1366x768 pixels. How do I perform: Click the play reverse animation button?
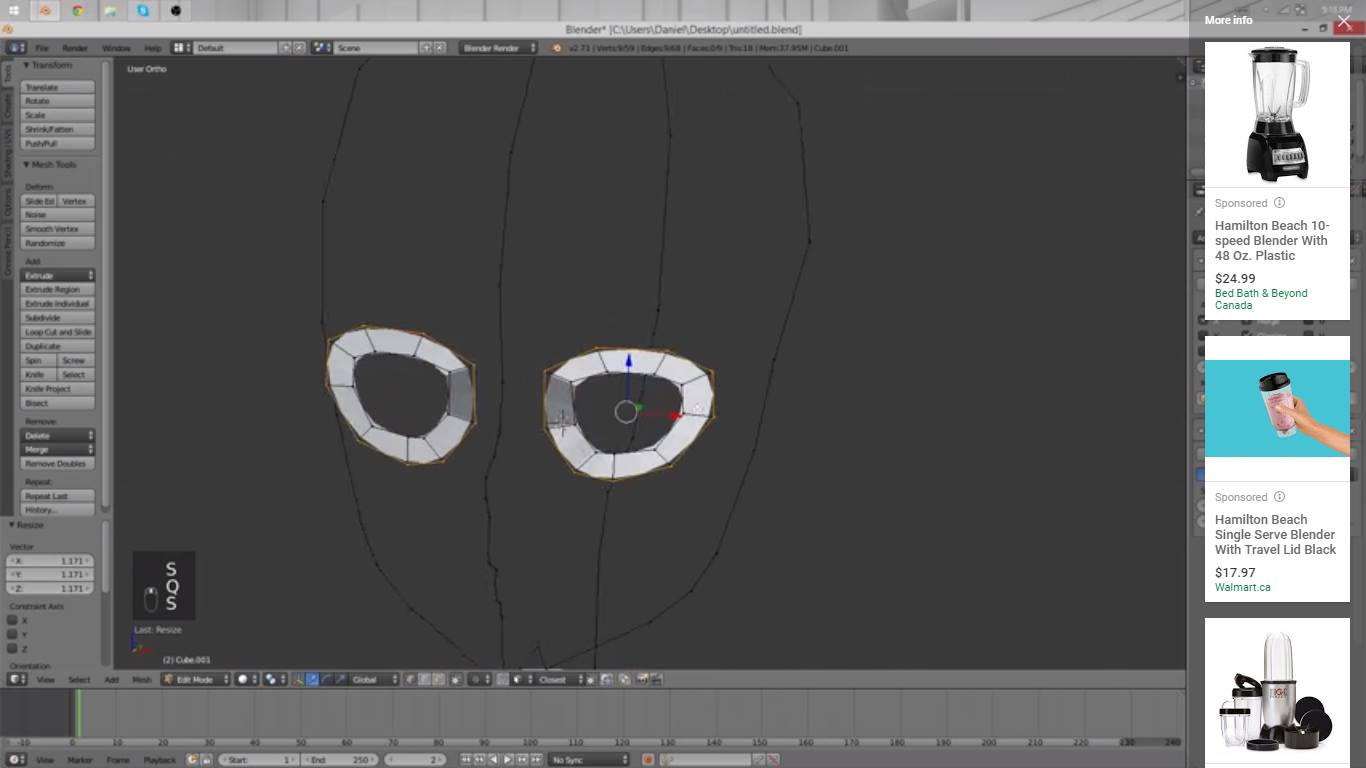pos(493,760)
